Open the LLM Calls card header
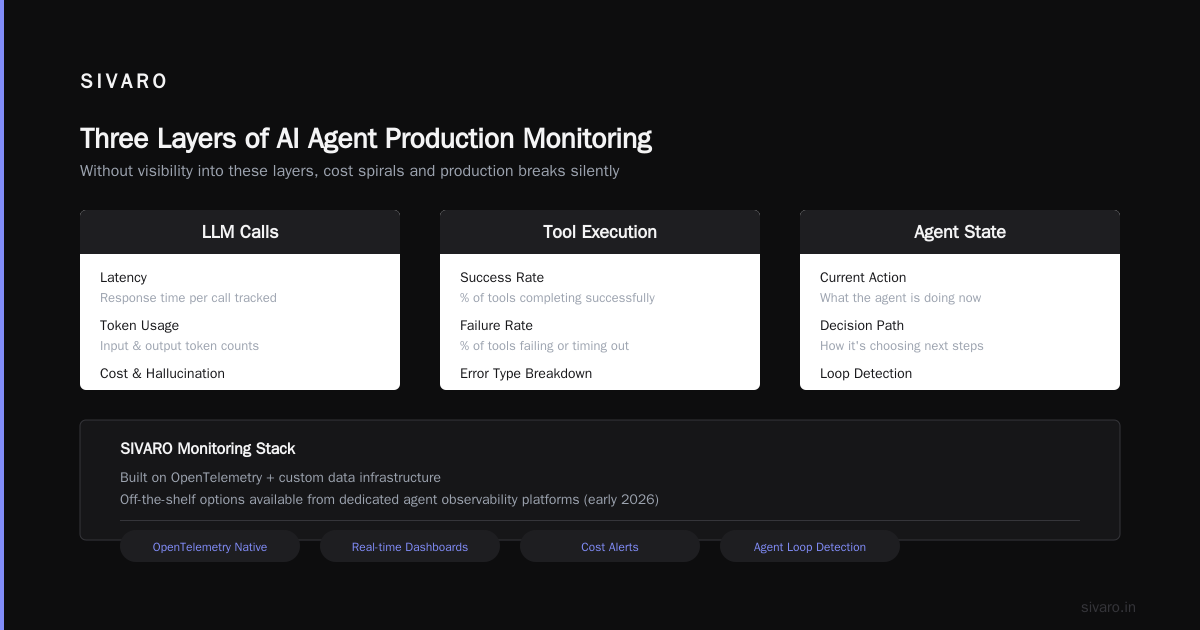Screen dimensions: 1200x630 tap(240, 232)
